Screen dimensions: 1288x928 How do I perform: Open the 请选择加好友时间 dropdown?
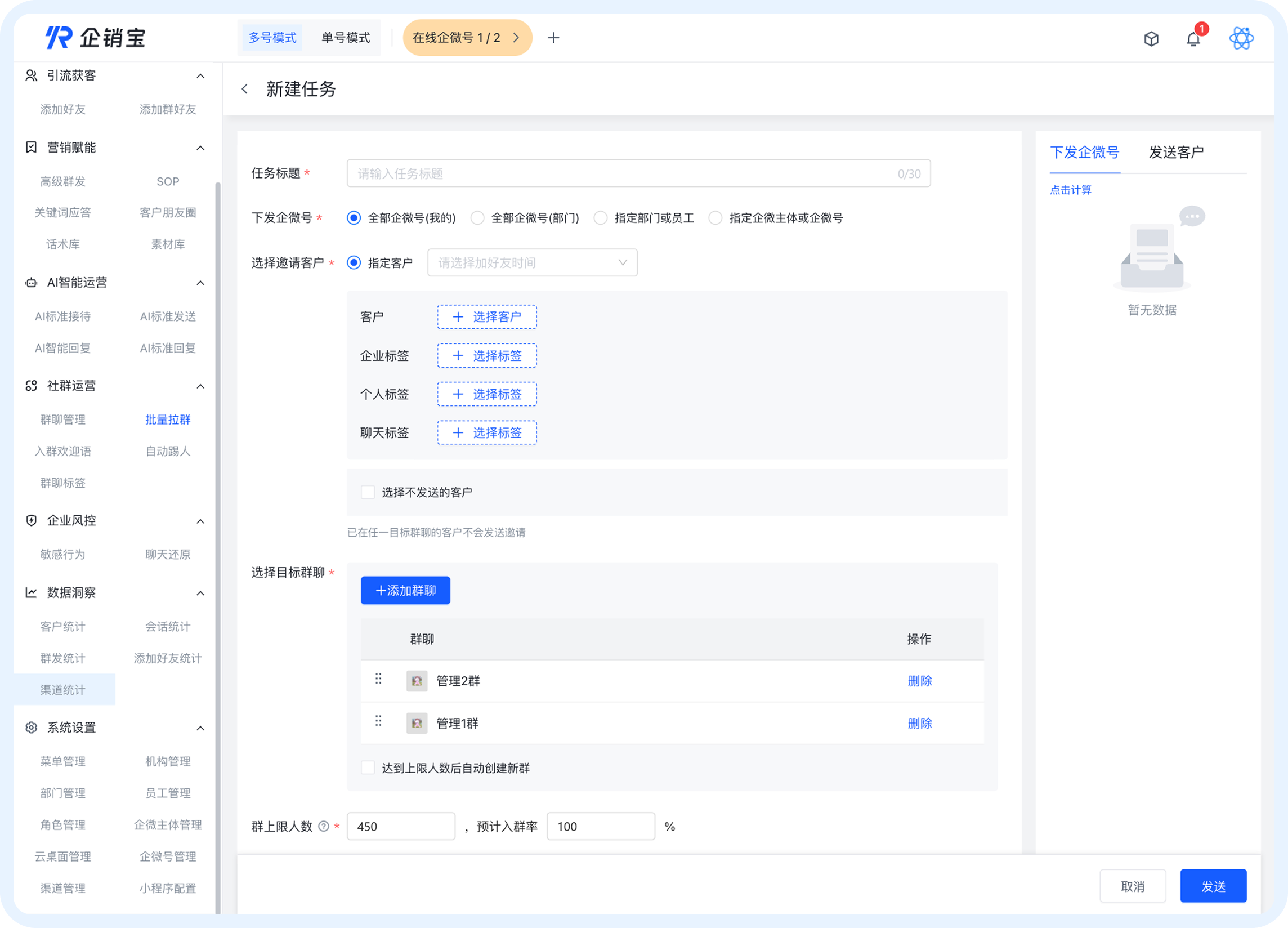(532, 262)
